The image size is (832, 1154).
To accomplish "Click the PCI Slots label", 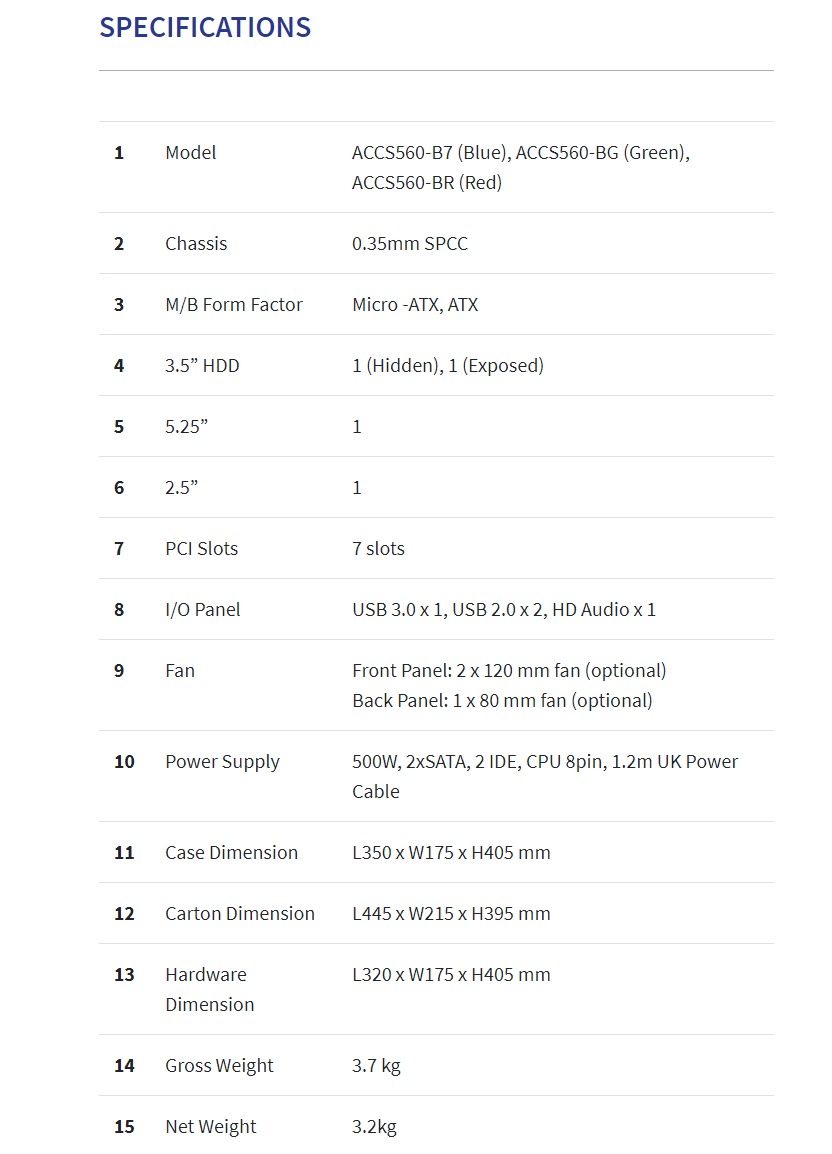I will [x=201, y=549].
